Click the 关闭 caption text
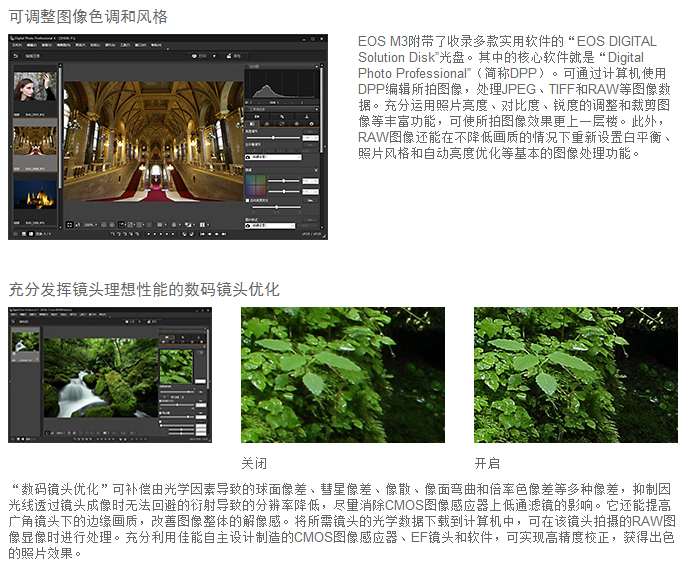 pyautogui.click(x=254, y=463)
